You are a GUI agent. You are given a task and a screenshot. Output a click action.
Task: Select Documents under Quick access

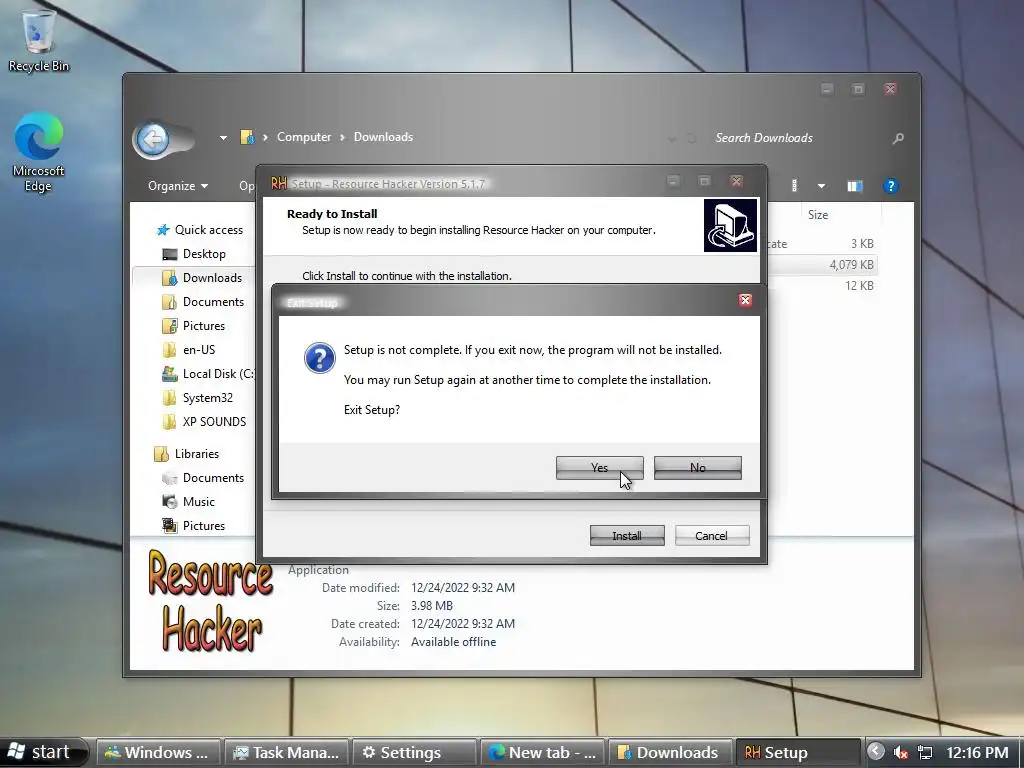pyautogui.click(x=203, y=302)
